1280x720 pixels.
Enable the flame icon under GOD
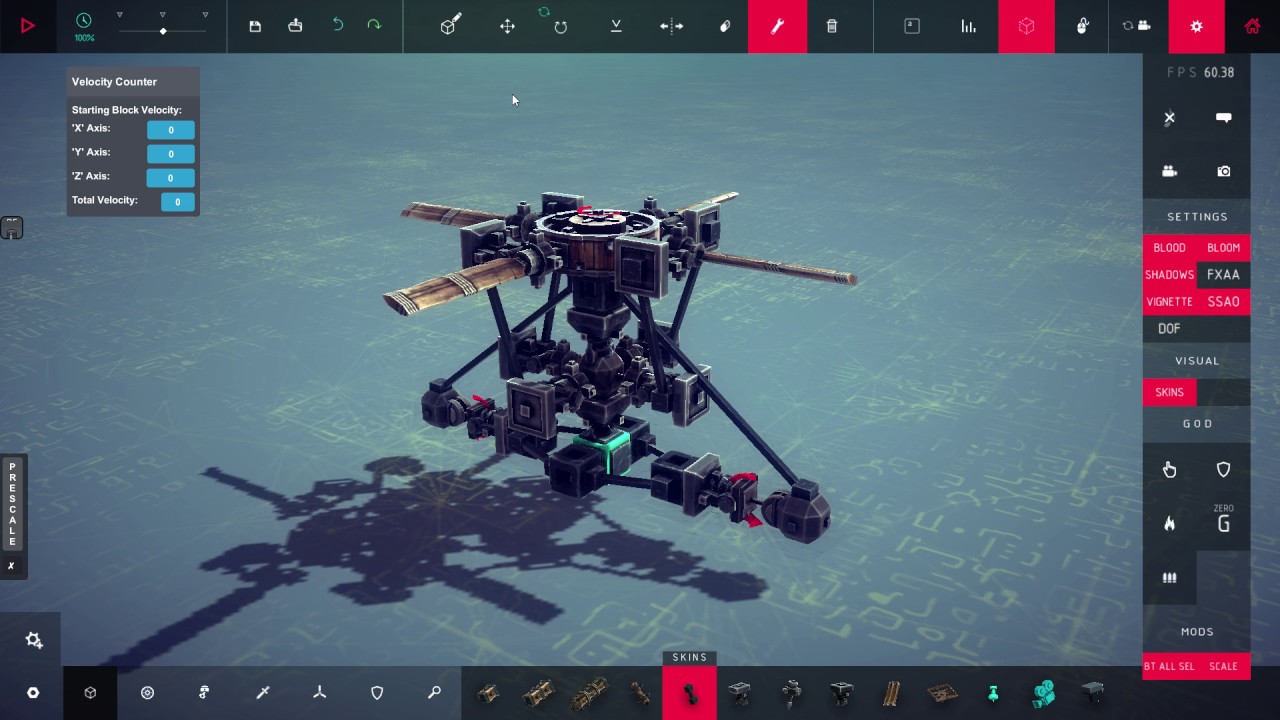tap(1169, 524)
